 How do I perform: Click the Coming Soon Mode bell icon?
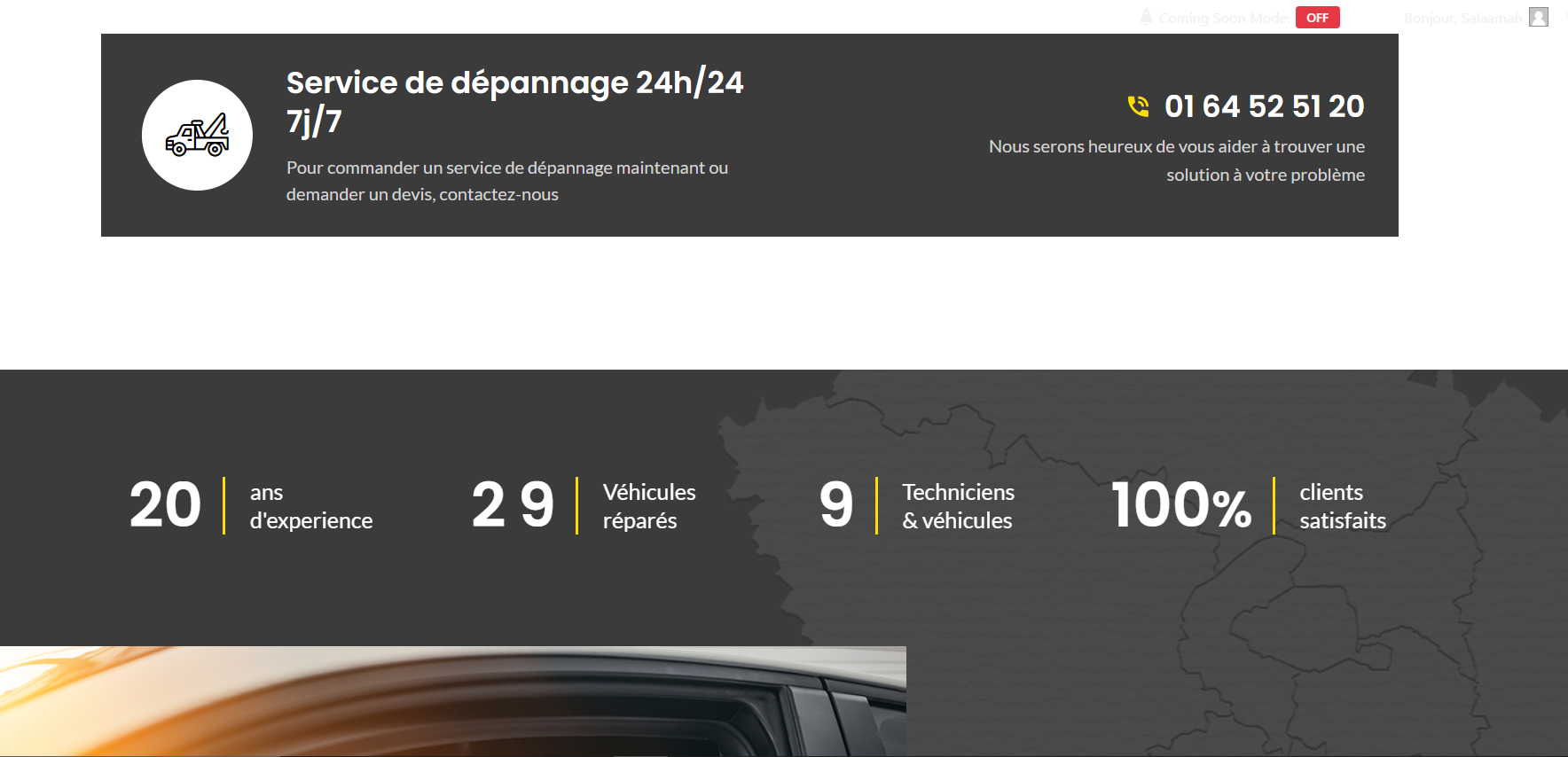[1146, 17]
